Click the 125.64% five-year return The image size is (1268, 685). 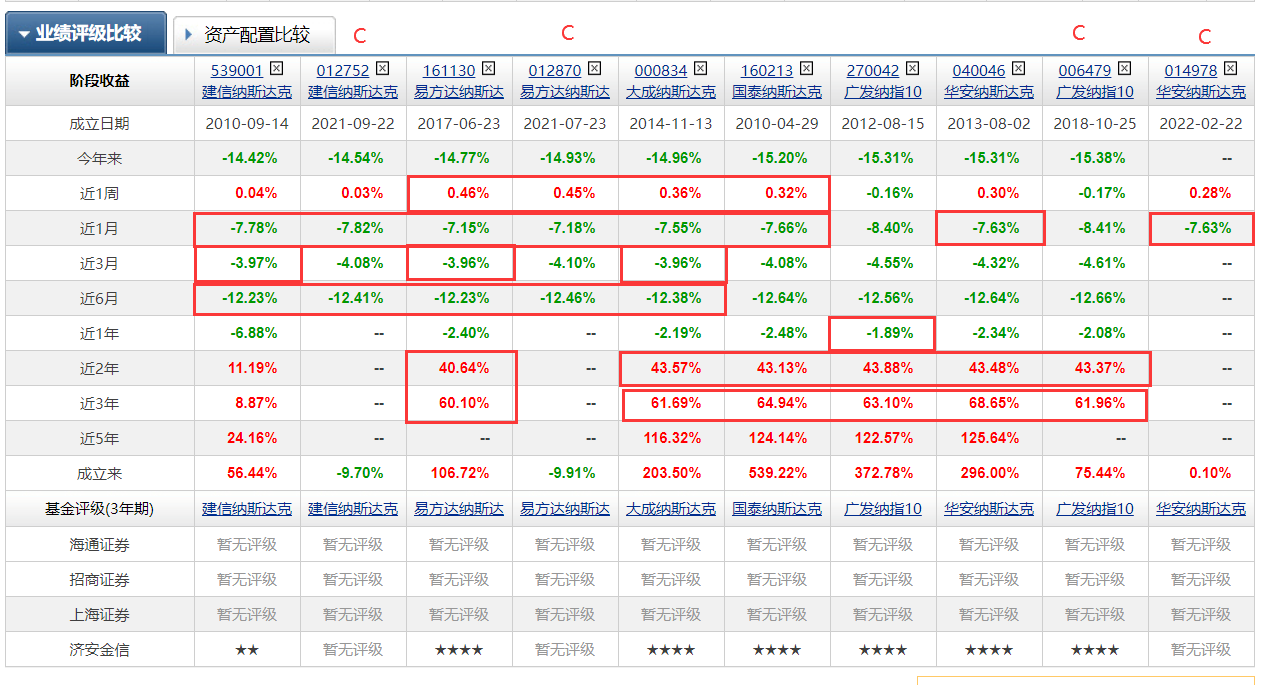pos(989,439)
